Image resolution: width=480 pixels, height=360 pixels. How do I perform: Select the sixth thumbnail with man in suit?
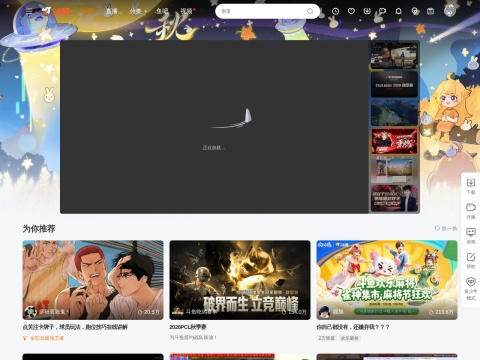394,198
